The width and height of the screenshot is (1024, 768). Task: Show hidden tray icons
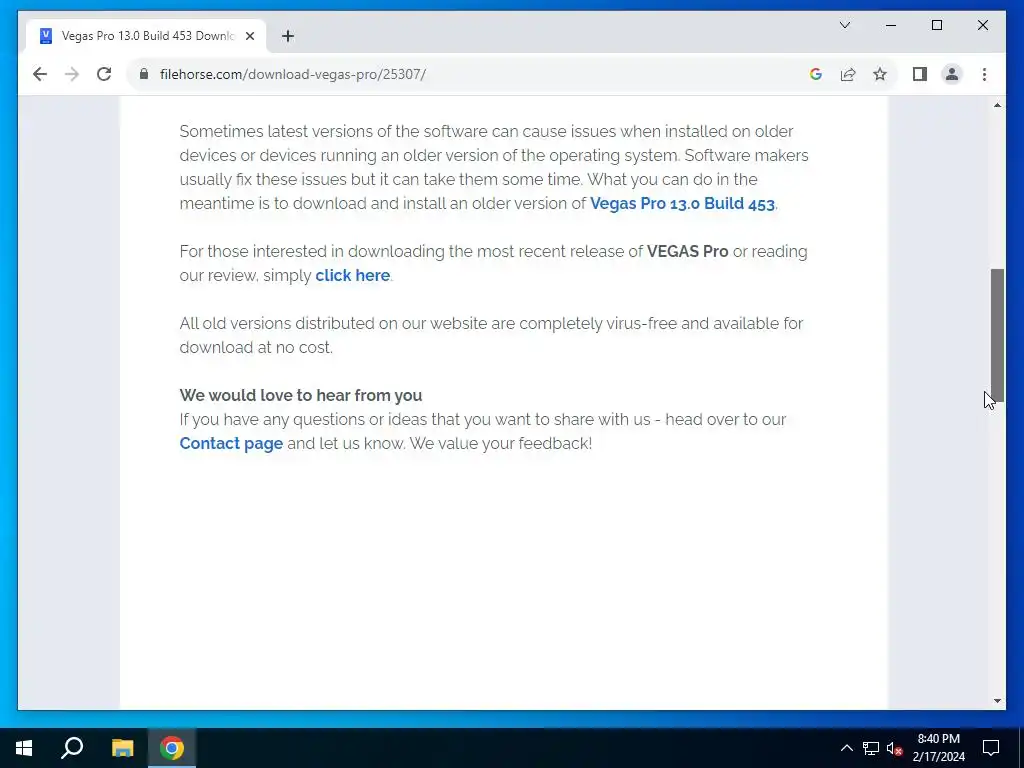click(846, 748)
